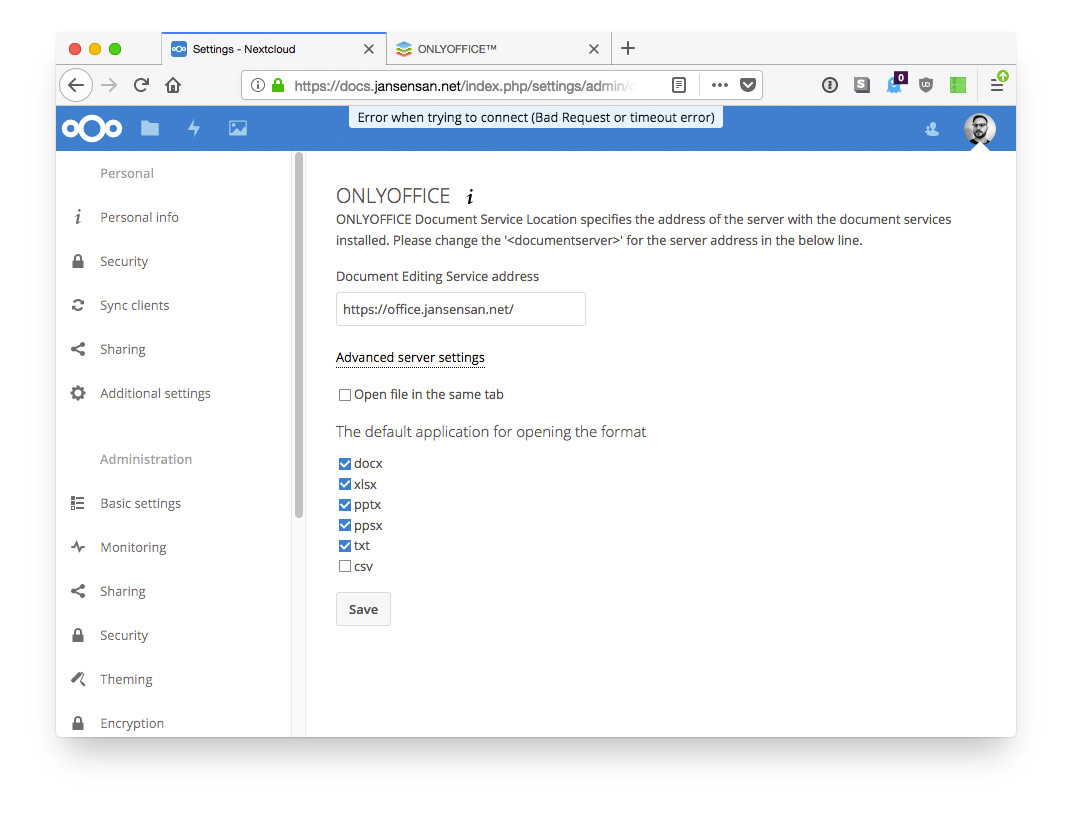Switch to the ONLYOFFICE browser tab
Viewport: 1072px width, 817px height.
click(x=499, y=49)
